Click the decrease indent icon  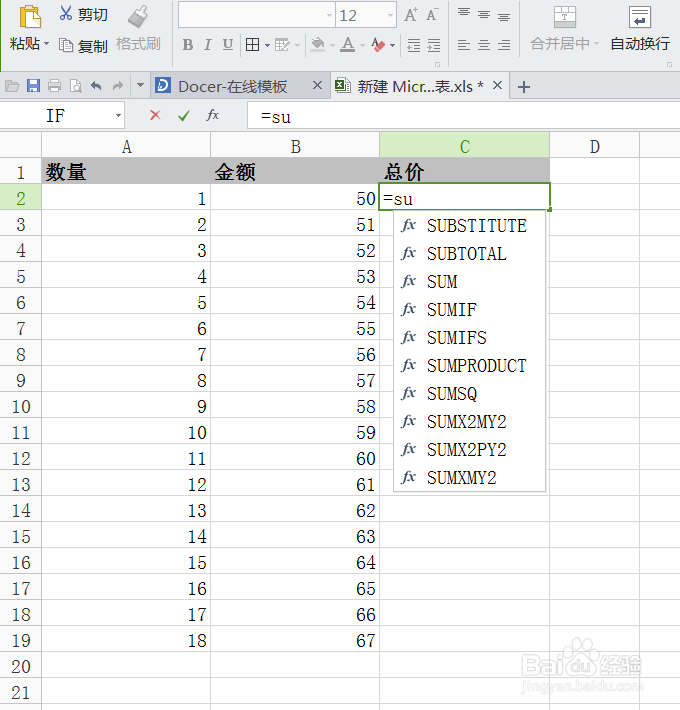pos(413,45)
